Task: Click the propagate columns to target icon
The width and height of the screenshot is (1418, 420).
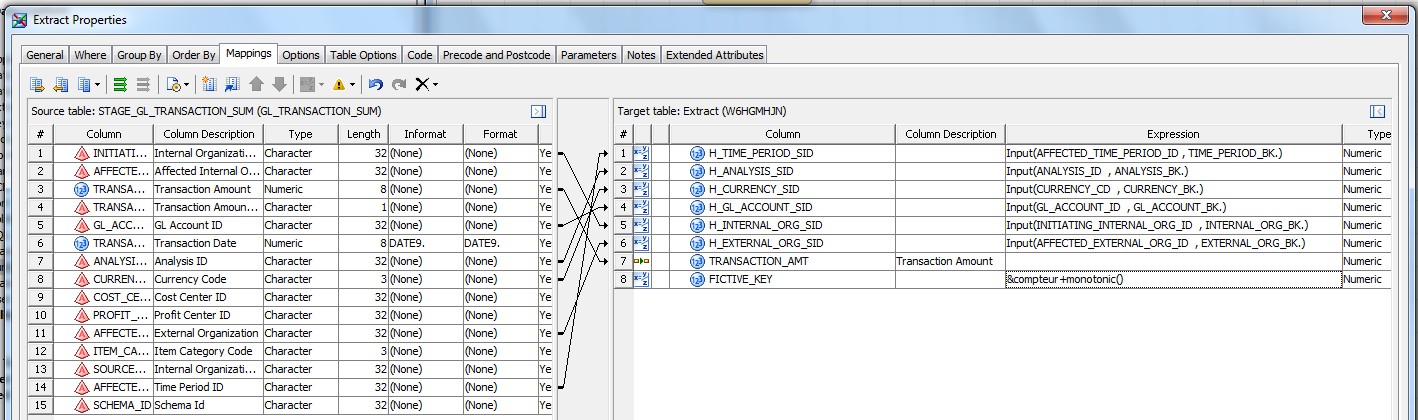Action: click(x=37, y=84)
